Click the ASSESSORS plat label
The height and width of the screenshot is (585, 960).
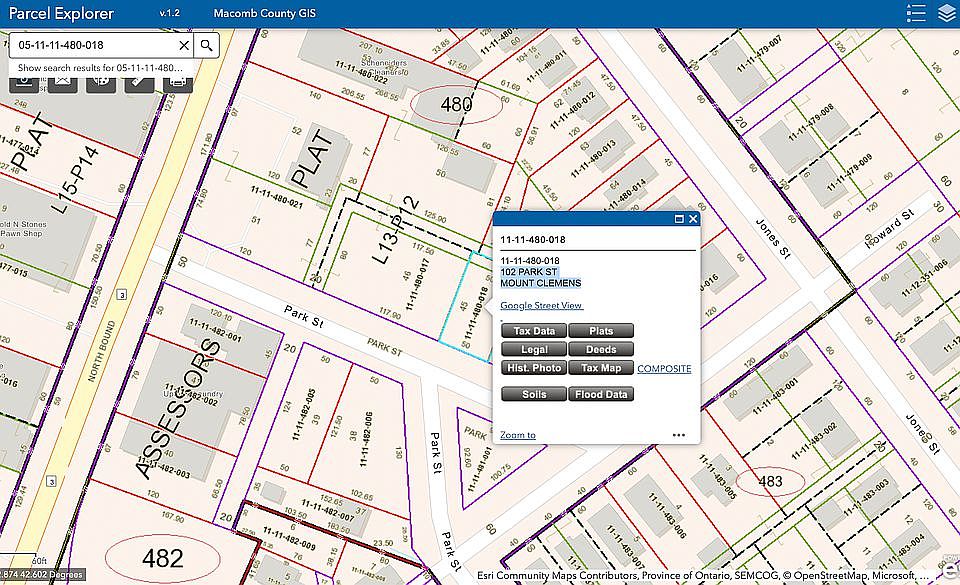click(x=178, y=409)
